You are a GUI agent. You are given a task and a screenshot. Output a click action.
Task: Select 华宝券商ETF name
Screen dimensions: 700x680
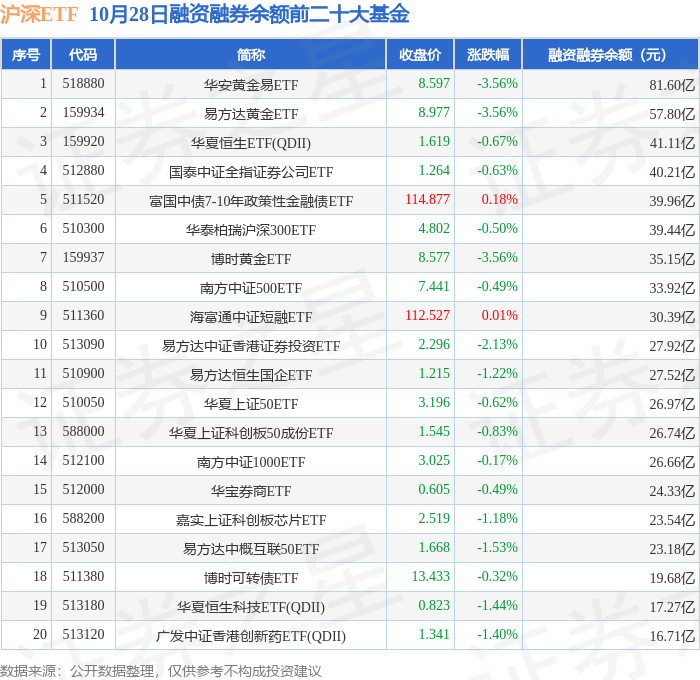251,491
